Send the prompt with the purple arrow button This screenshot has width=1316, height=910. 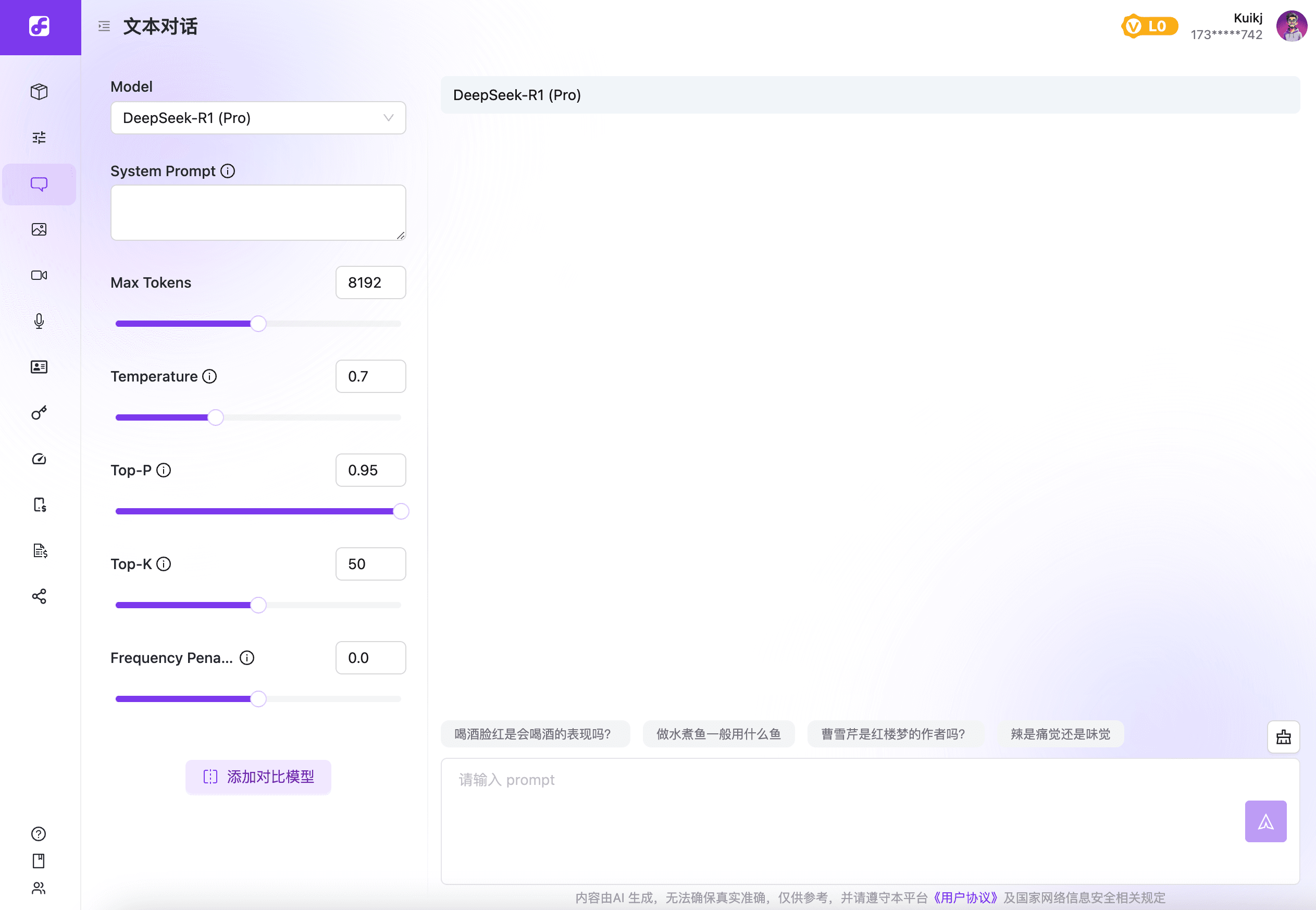tap(1266, 821)
